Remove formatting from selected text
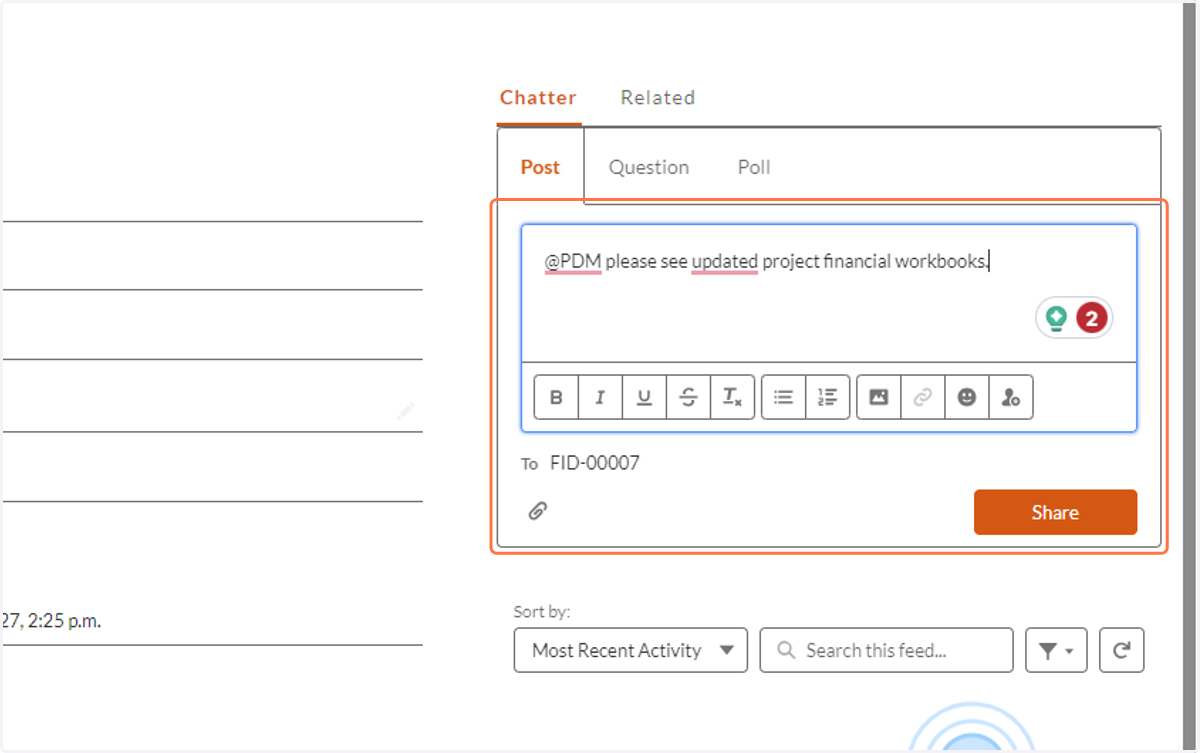The width and height of the screenshot is (1200, 753). tap(732, 397)
